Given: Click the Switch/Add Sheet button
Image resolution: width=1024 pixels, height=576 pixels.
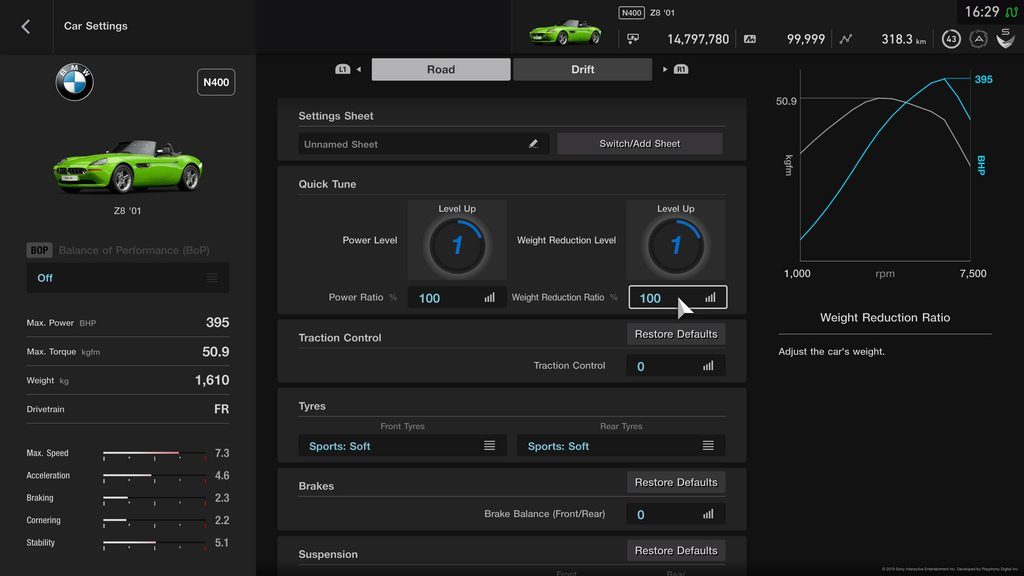Looking at the screenshot, I should [639, 144].
